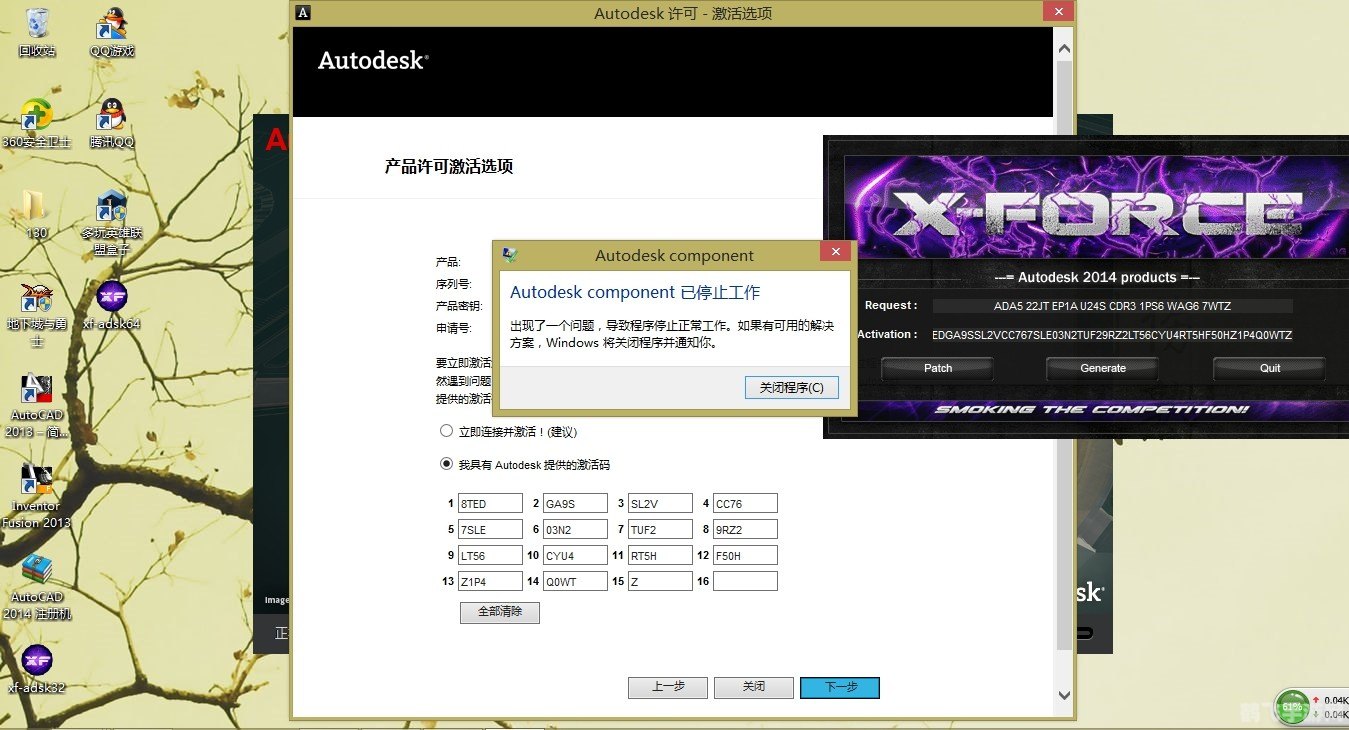Quit the X-Force keygen

(x=1268, y=368)
